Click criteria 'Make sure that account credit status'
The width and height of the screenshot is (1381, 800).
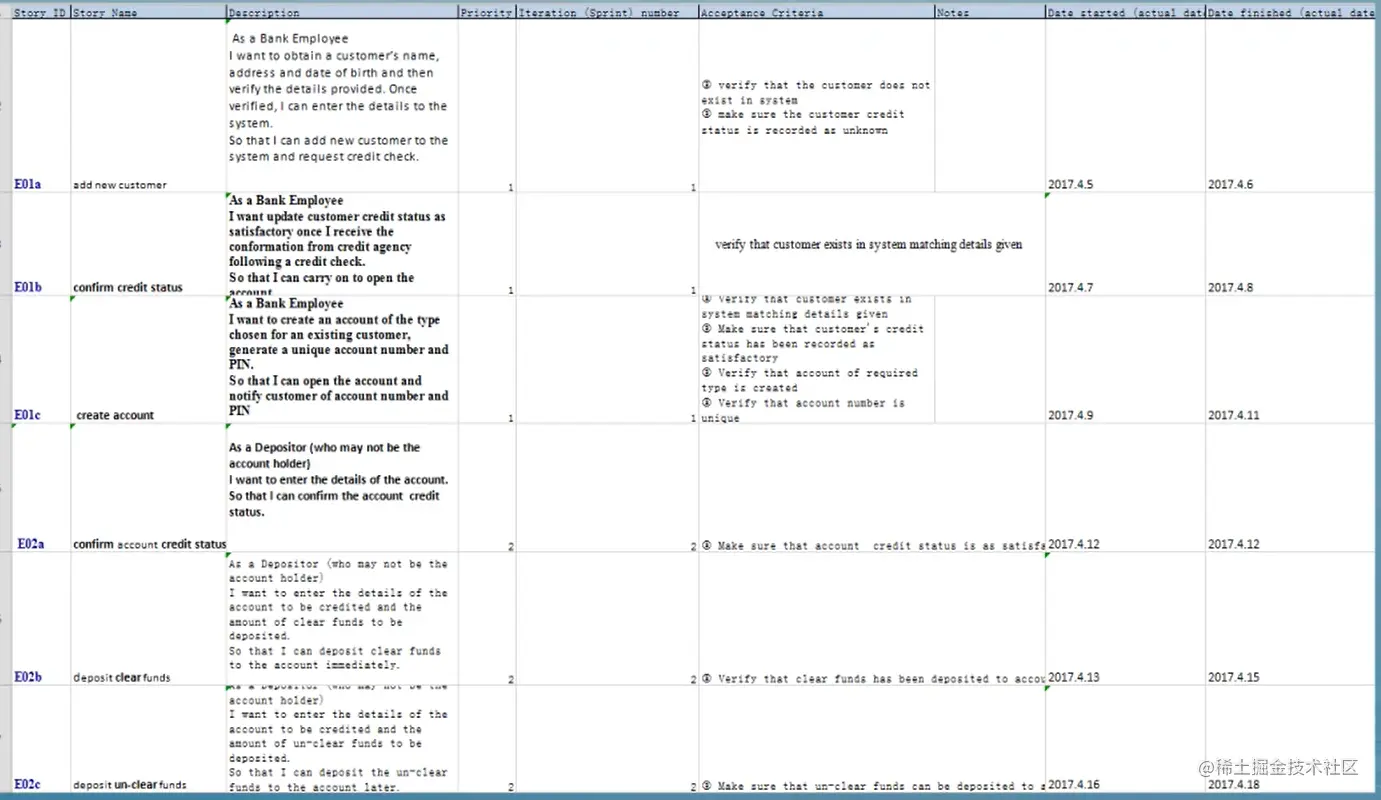873,546
